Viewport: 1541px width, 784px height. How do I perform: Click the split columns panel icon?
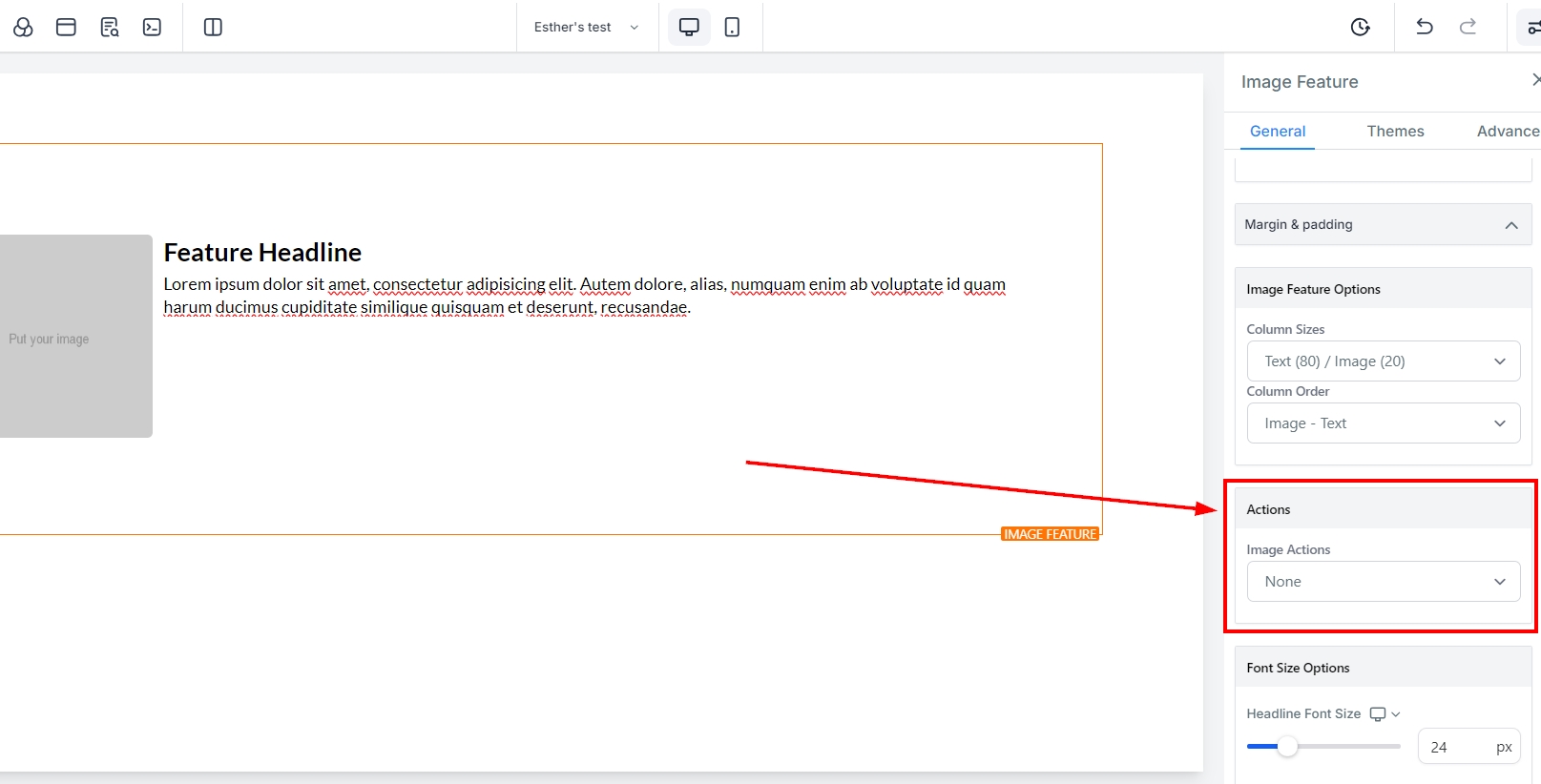pos(213,27)
